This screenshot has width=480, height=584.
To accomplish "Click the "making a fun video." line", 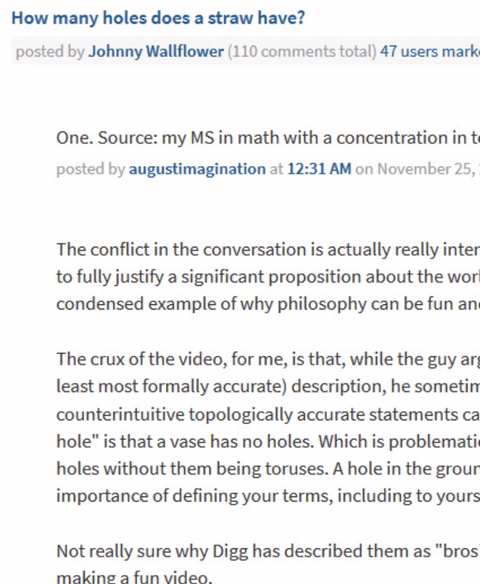I will [x=134, y=577].
